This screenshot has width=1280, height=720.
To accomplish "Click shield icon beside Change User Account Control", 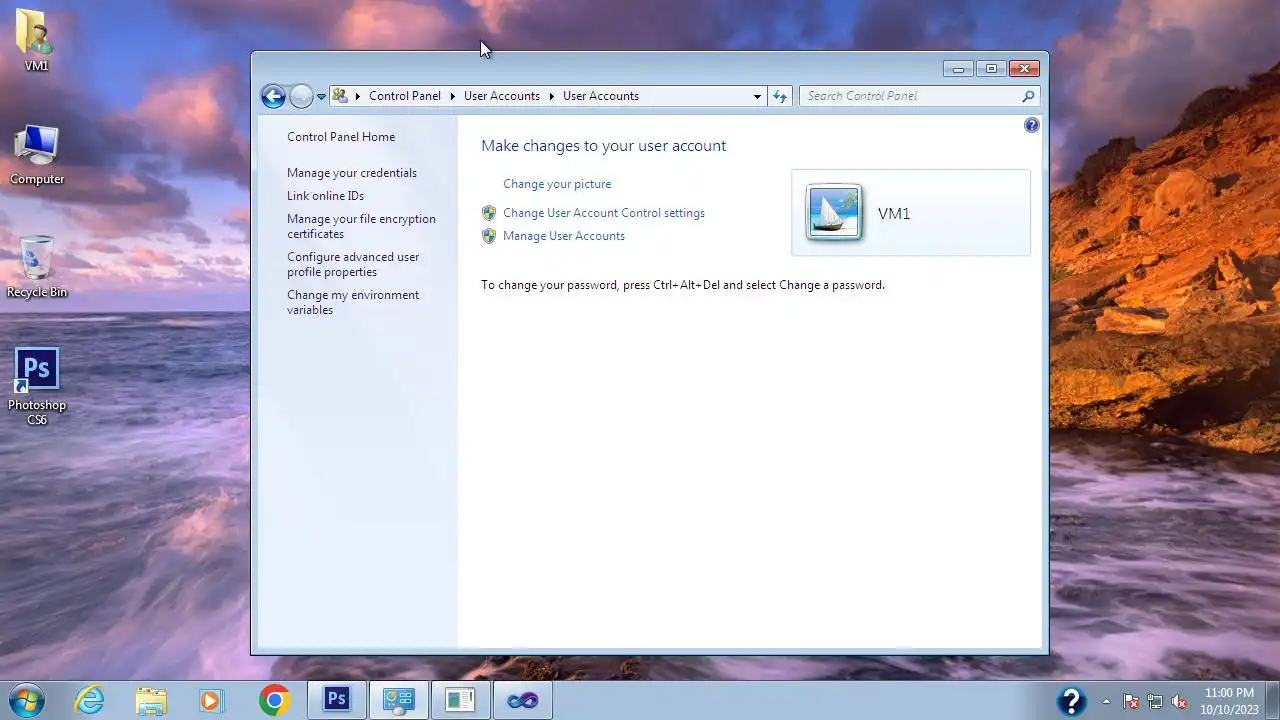I will tap(489, 213).
